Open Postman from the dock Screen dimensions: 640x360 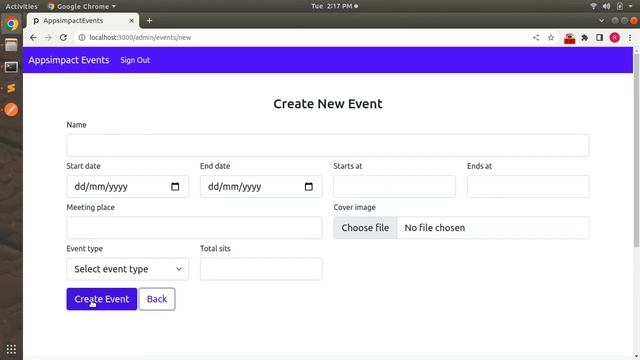tap(11, 109)
